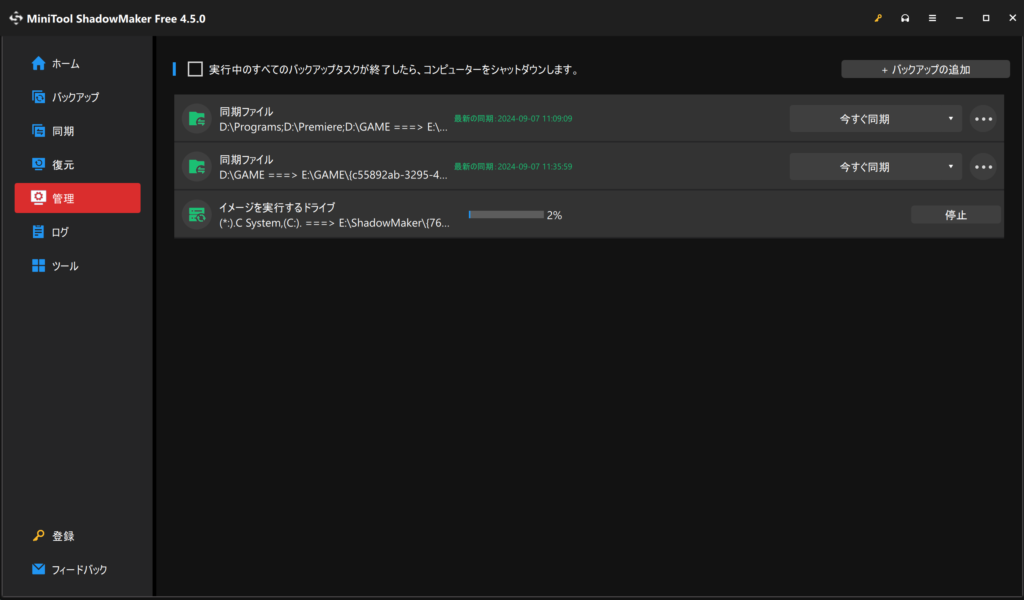Viewport: 1024px width, 600px height.
Task: Switch to the 同期 page
Action: [x=78, y=131]
